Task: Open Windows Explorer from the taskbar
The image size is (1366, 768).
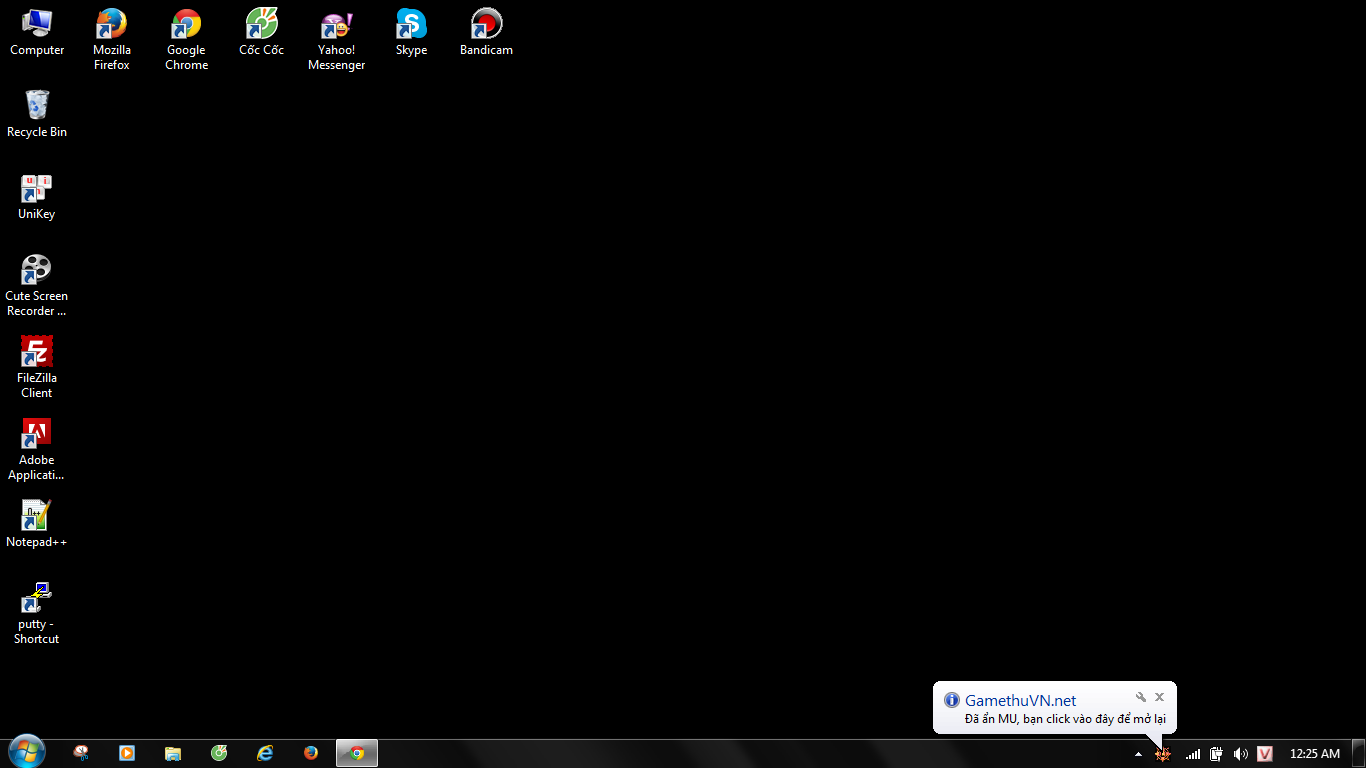Action: tap(173, 753)
